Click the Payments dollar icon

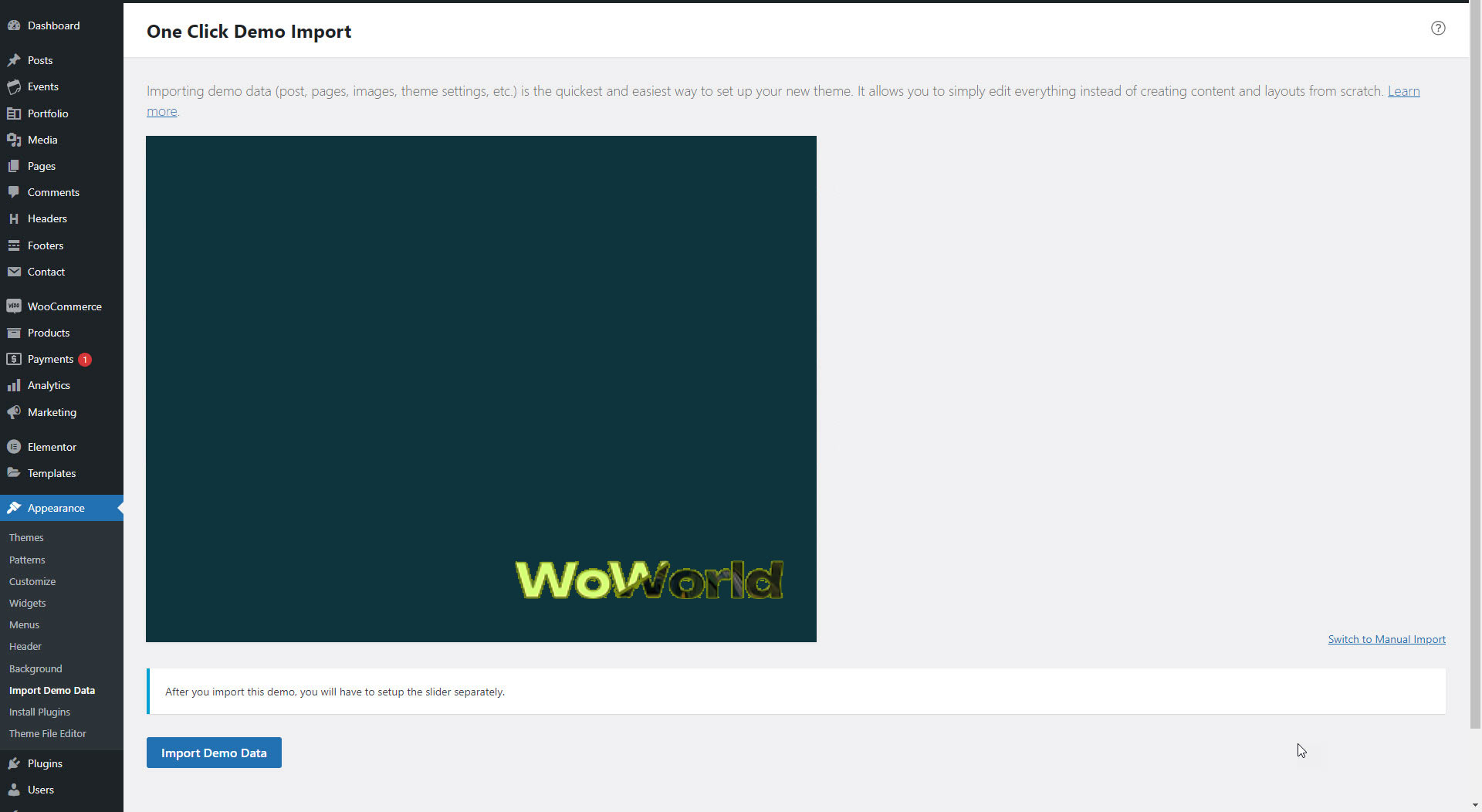click(x=14, y=359)
